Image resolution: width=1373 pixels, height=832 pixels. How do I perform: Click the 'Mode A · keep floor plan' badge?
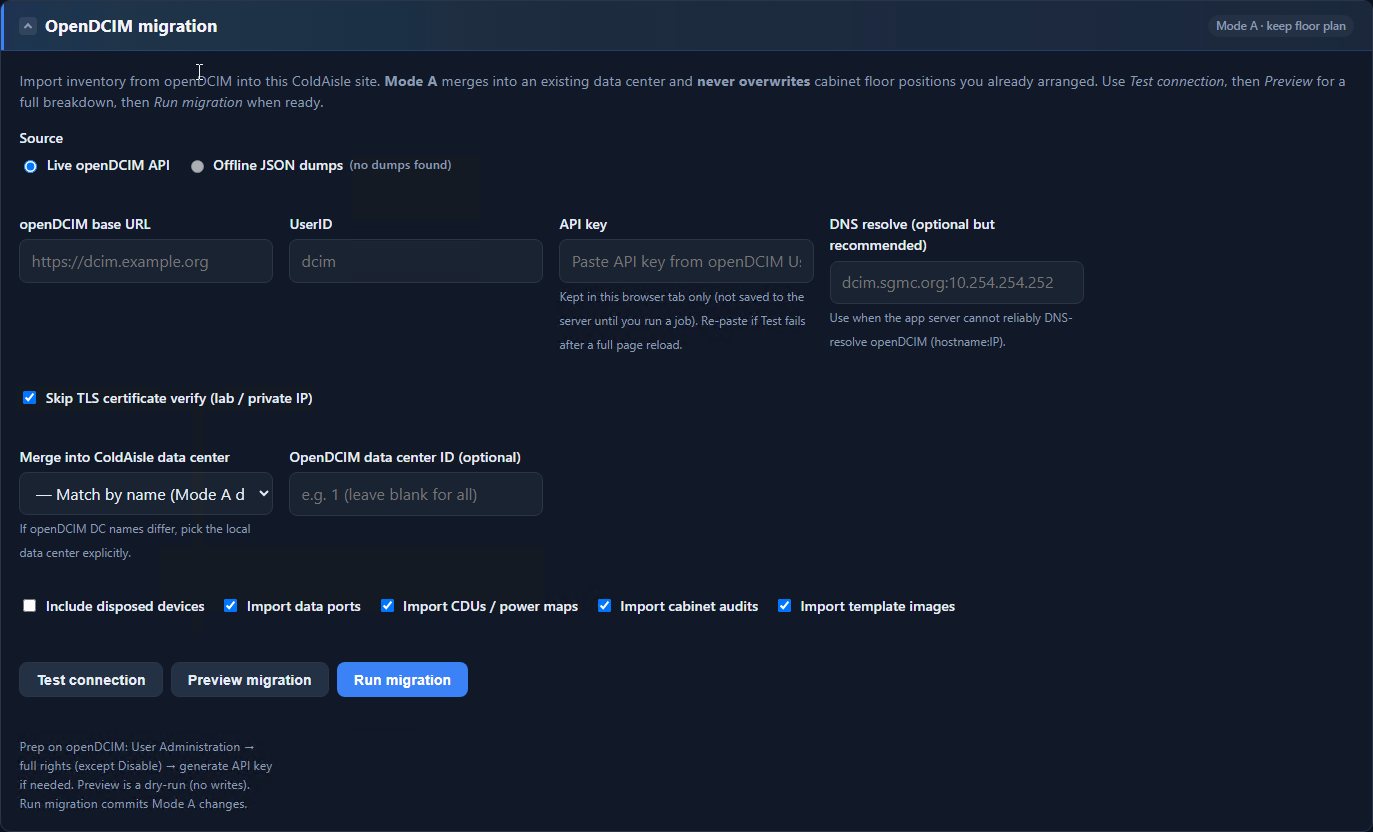(1280, 26)
